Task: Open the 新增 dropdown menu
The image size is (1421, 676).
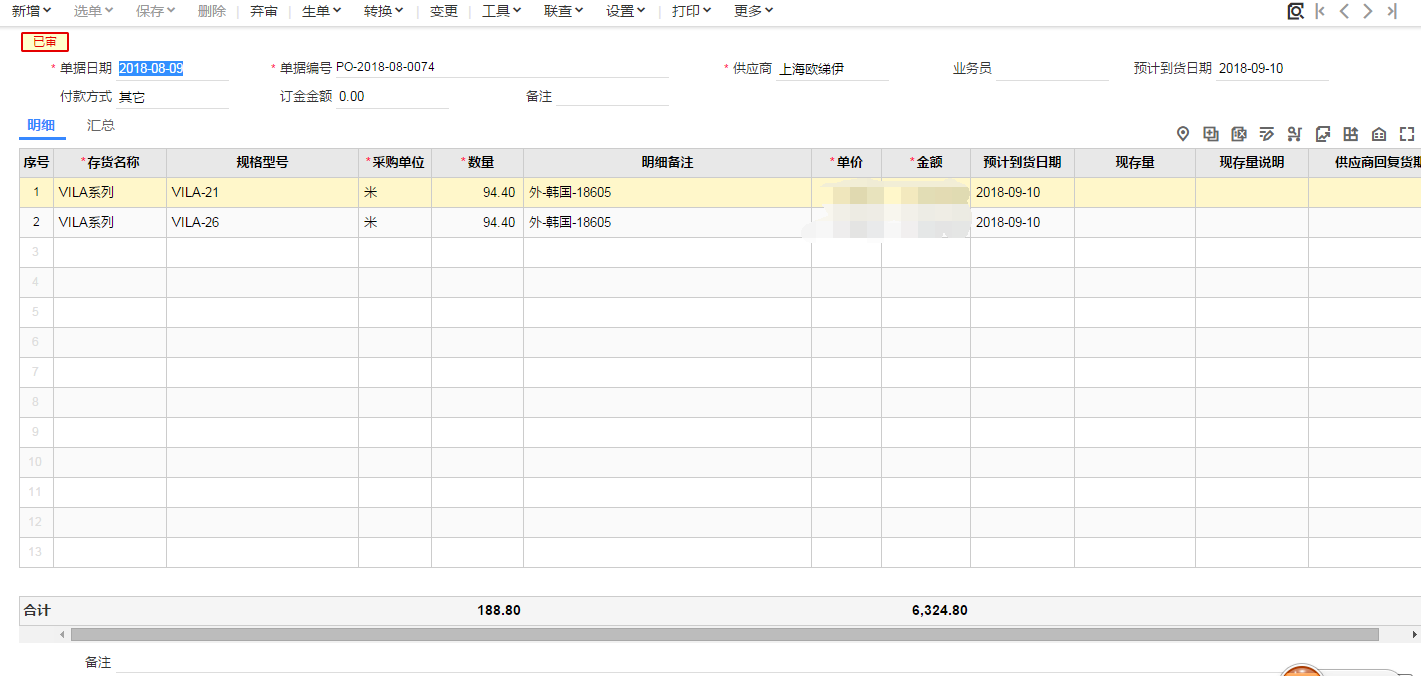Action: click(31, 11)
